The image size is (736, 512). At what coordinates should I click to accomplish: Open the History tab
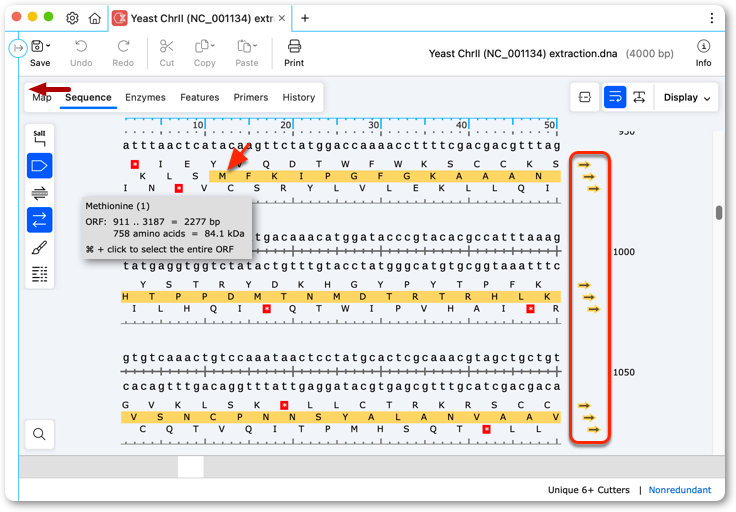[299, 97]
